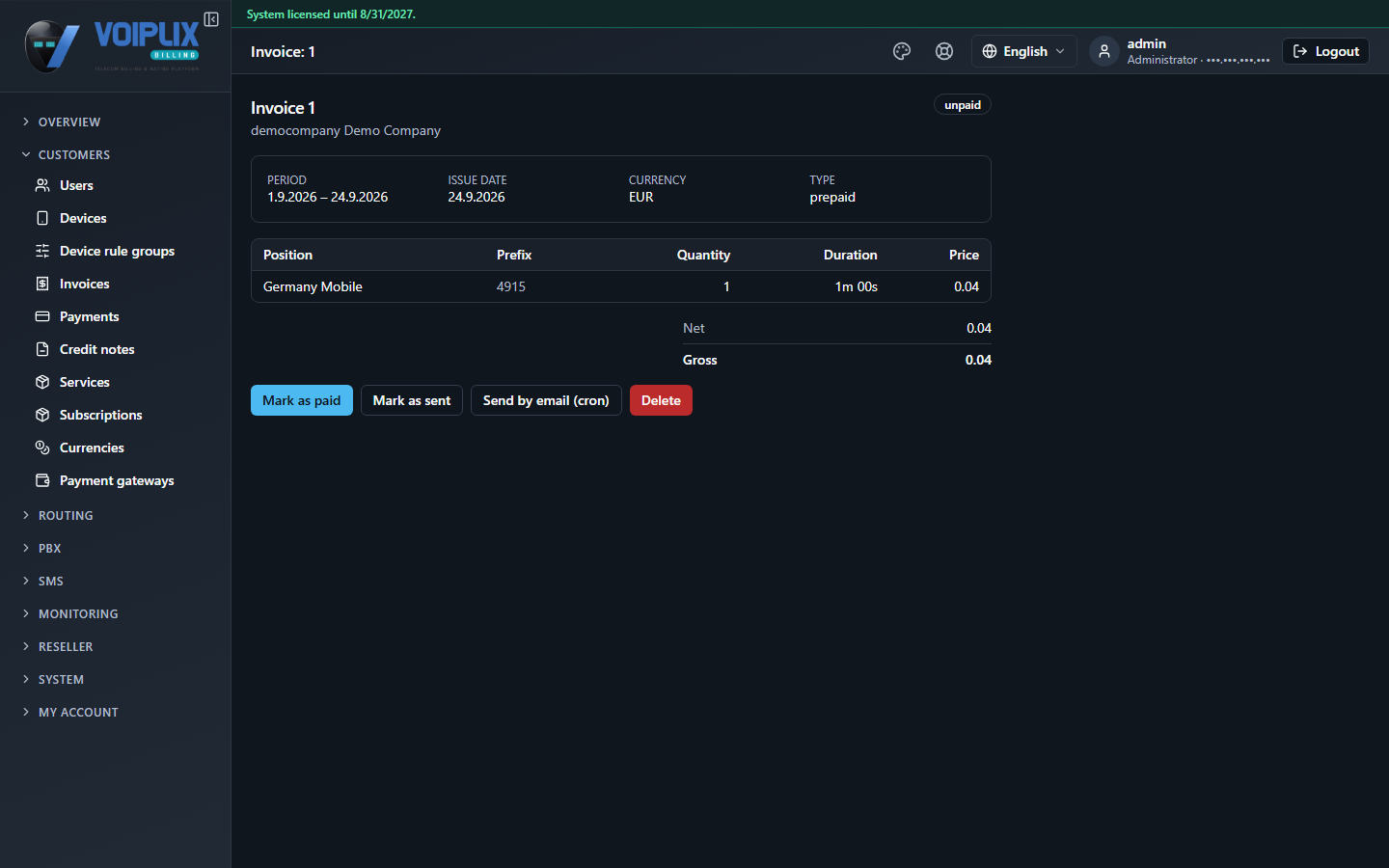This screenshot has width=1389, height=868.
Task: Expand the PBX section
Action: coord(49,548)
